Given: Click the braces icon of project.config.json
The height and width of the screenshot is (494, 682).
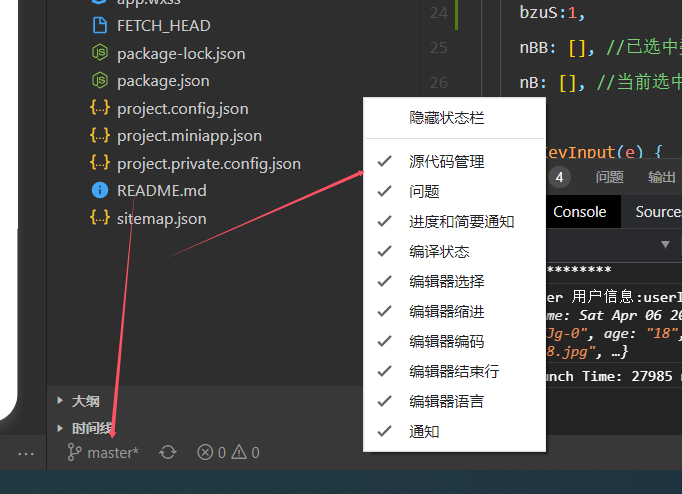Looking at the screenshot, I should (100, 108).
